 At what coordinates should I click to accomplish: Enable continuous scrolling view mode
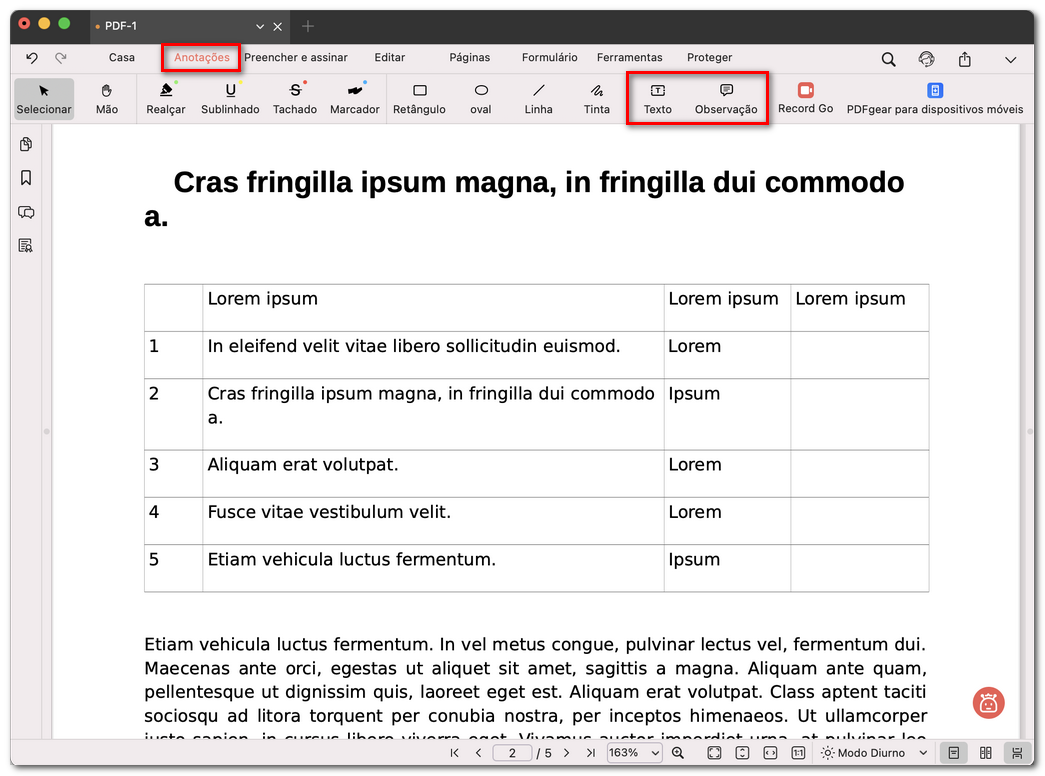click(1016, 753)
